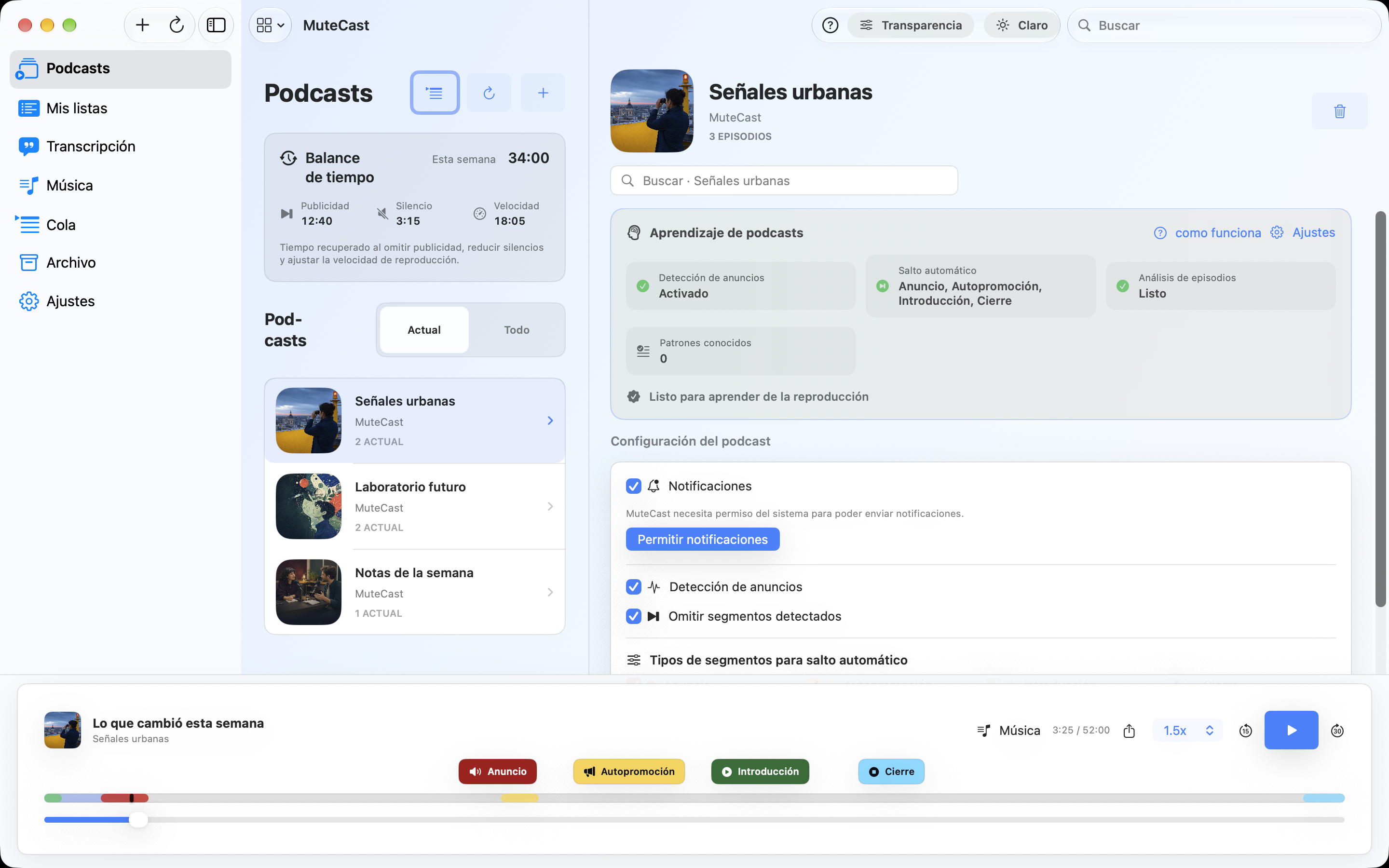The image size is (1389, 868).
Task: Toggle the sidebar panel icon
Action: (216, 25)
